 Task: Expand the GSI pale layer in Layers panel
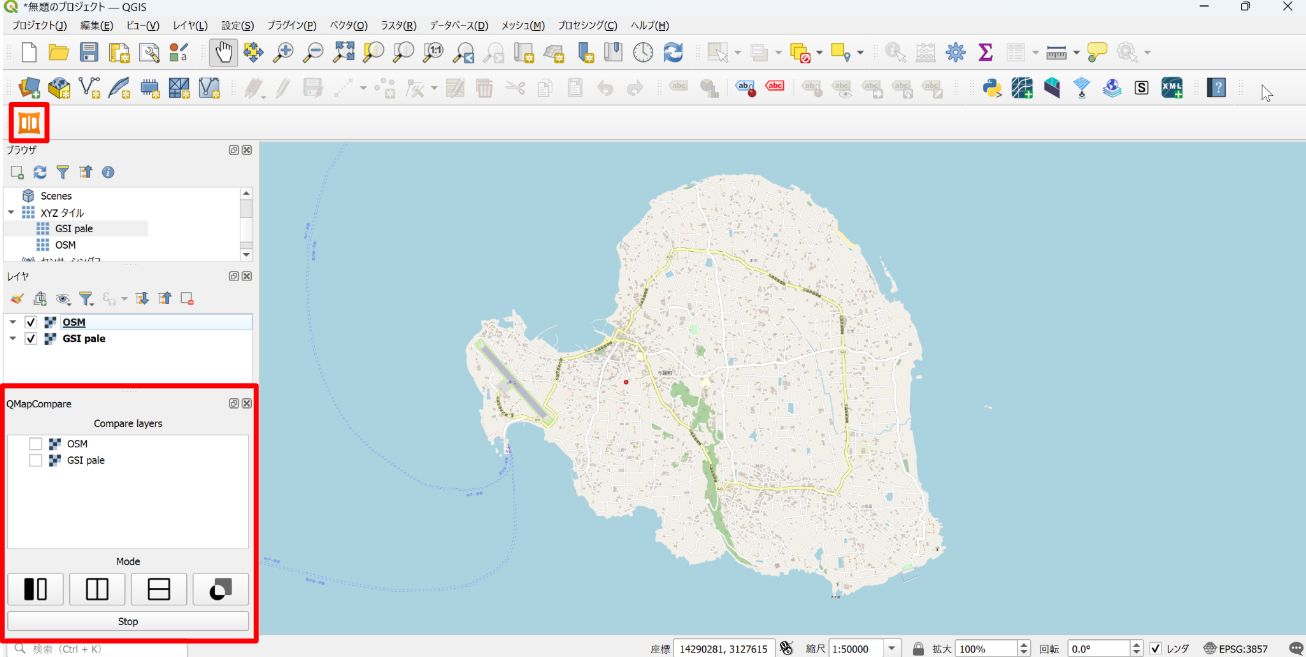(12, 338)
